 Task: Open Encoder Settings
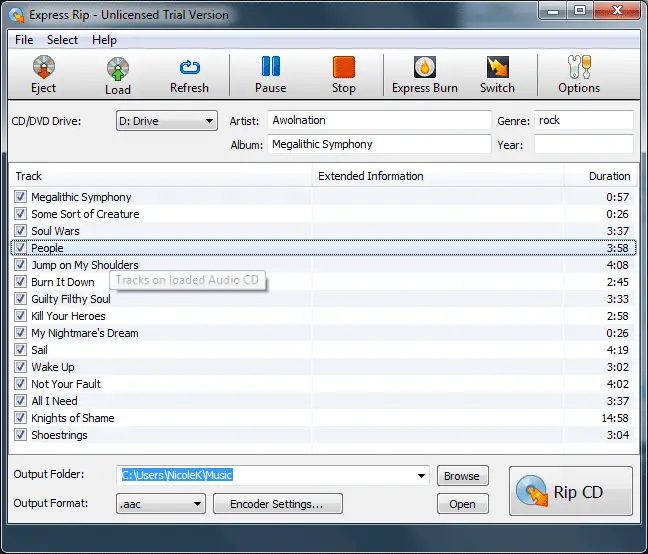point(278,504)
